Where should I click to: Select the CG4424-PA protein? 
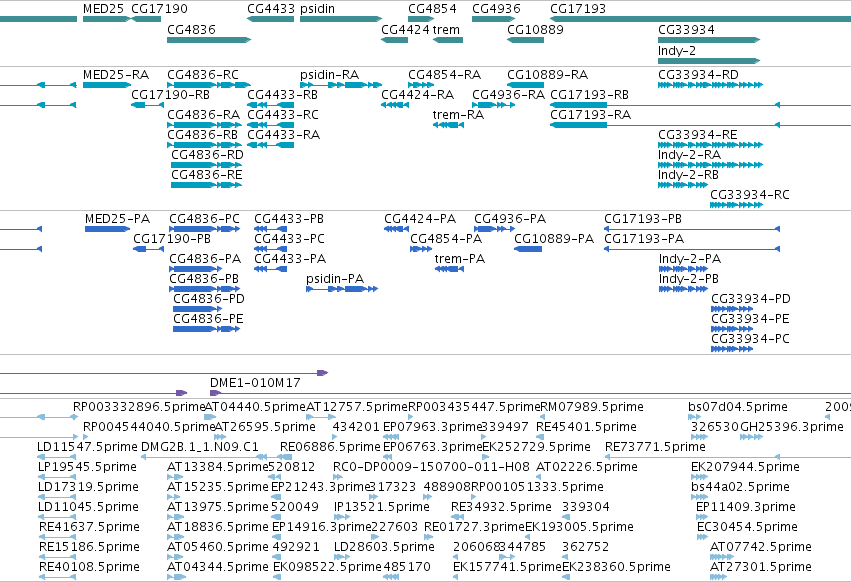pos(420,219)
